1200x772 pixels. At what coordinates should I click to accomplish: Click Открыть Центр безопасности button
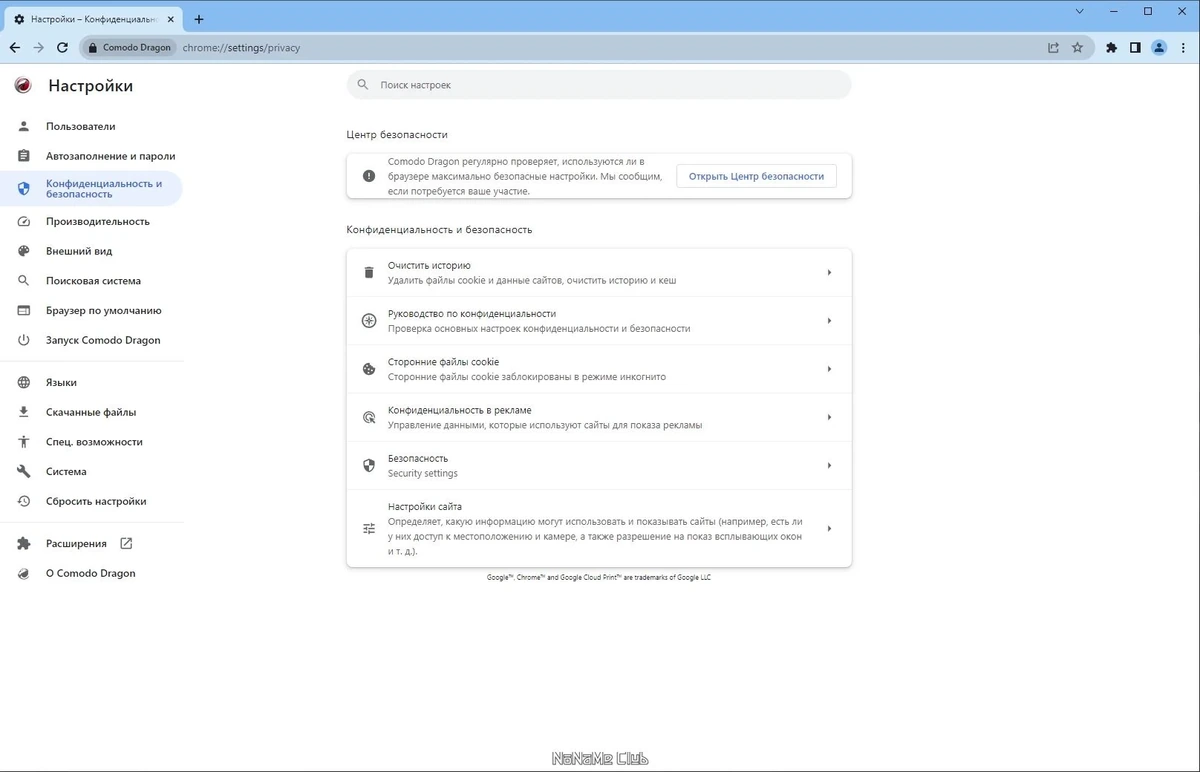click(x=756, y=176)
